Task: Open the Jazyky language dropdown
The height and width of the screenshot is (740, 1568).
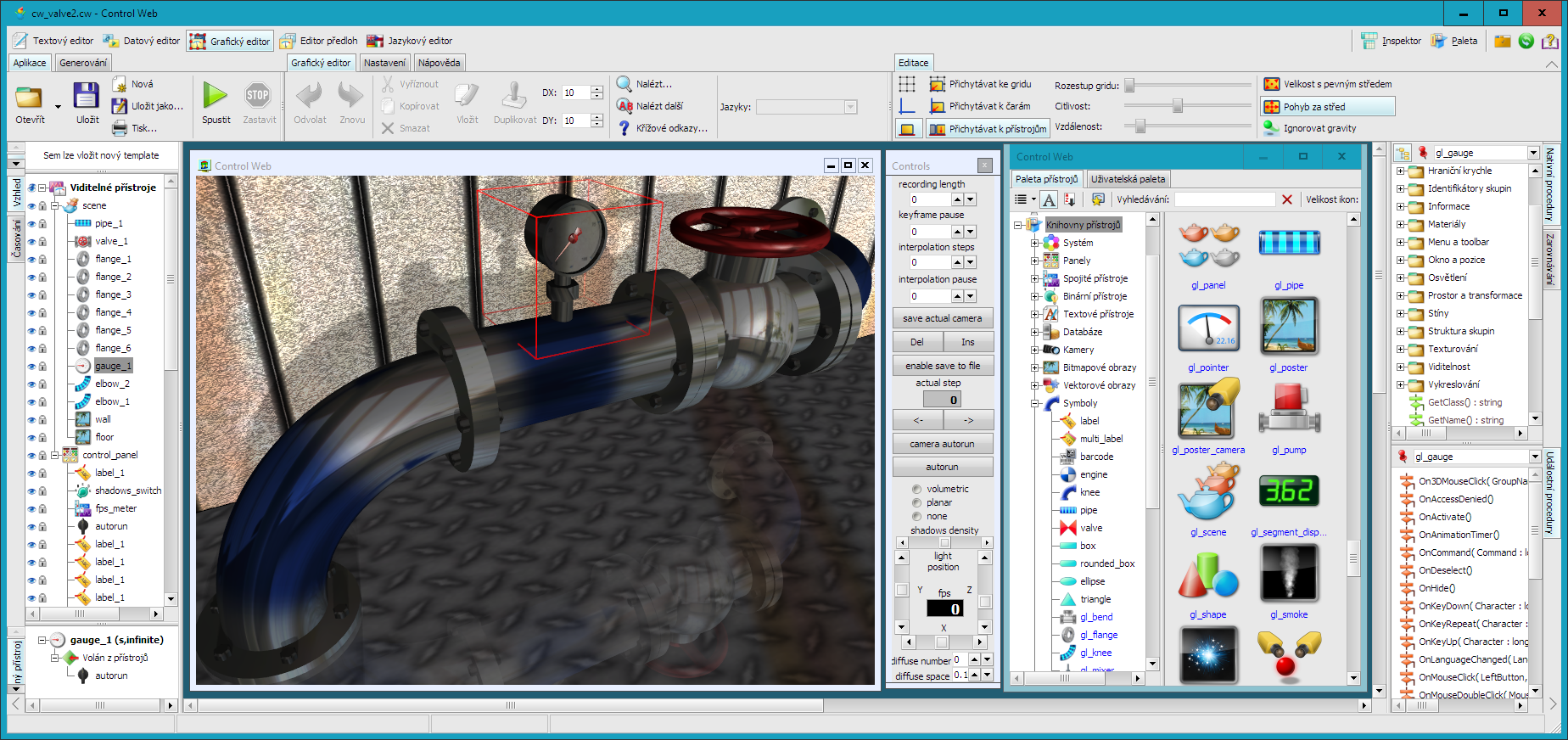Action: [x=850, y=107]
